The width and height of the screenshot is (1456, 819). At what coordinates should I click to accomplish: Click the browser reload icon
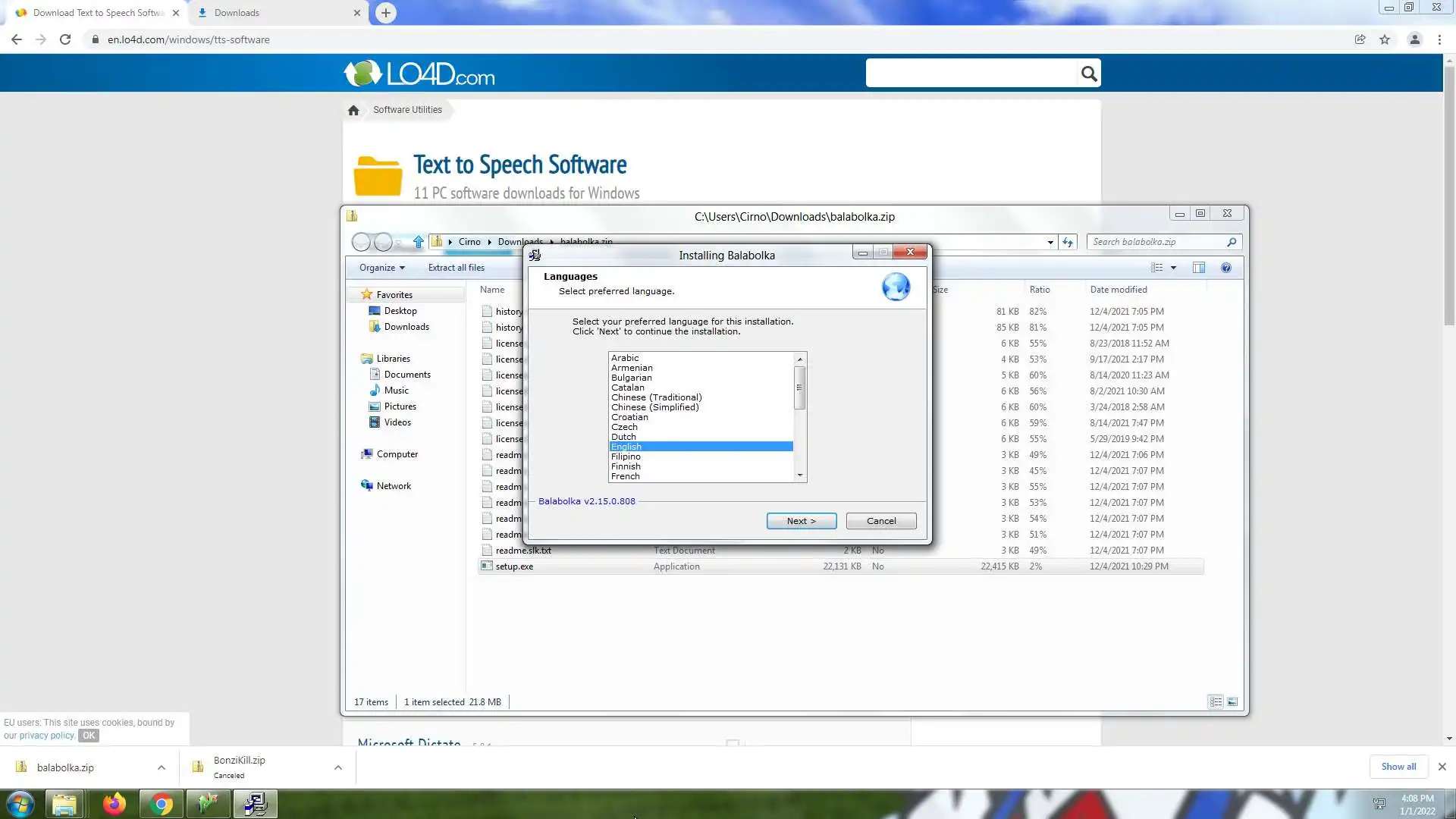coord(65,39)
